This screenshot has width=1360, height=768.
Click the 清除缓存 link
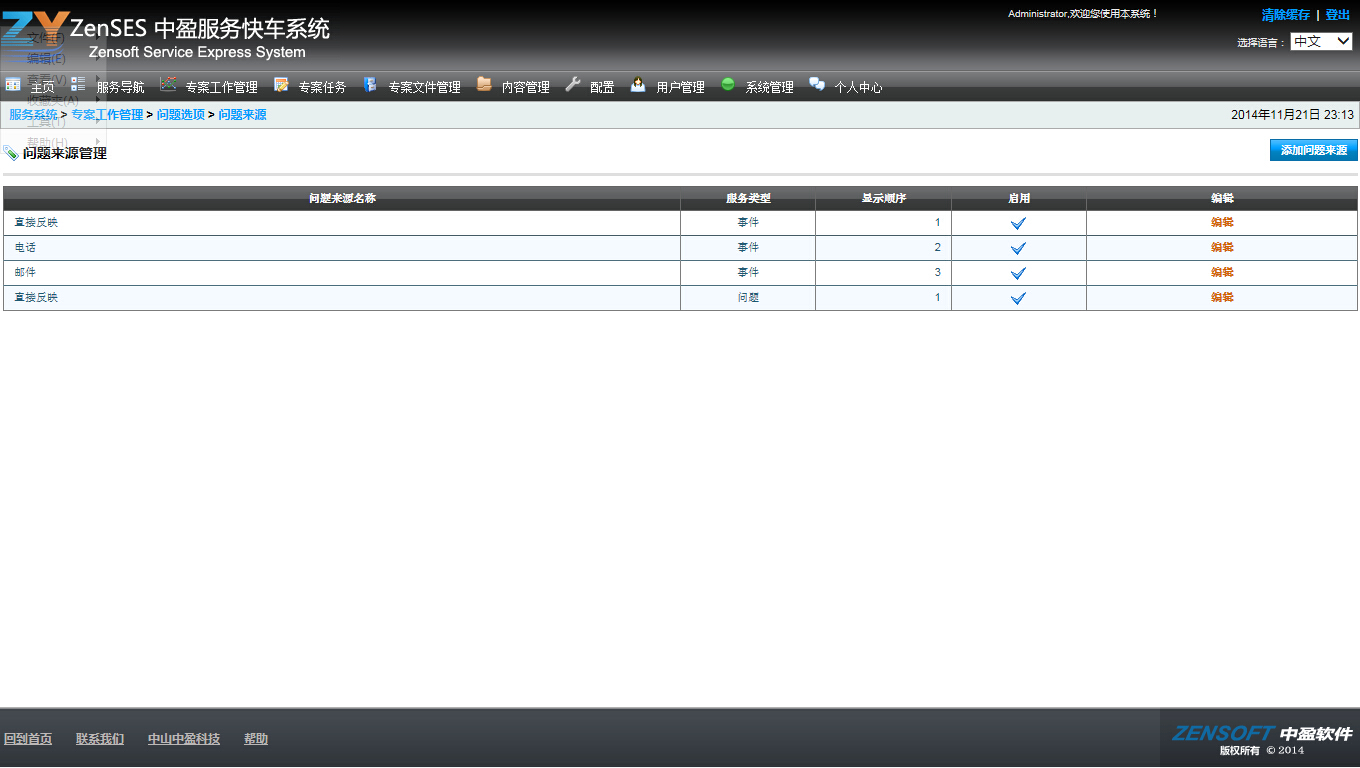[x=1285, y=15]
